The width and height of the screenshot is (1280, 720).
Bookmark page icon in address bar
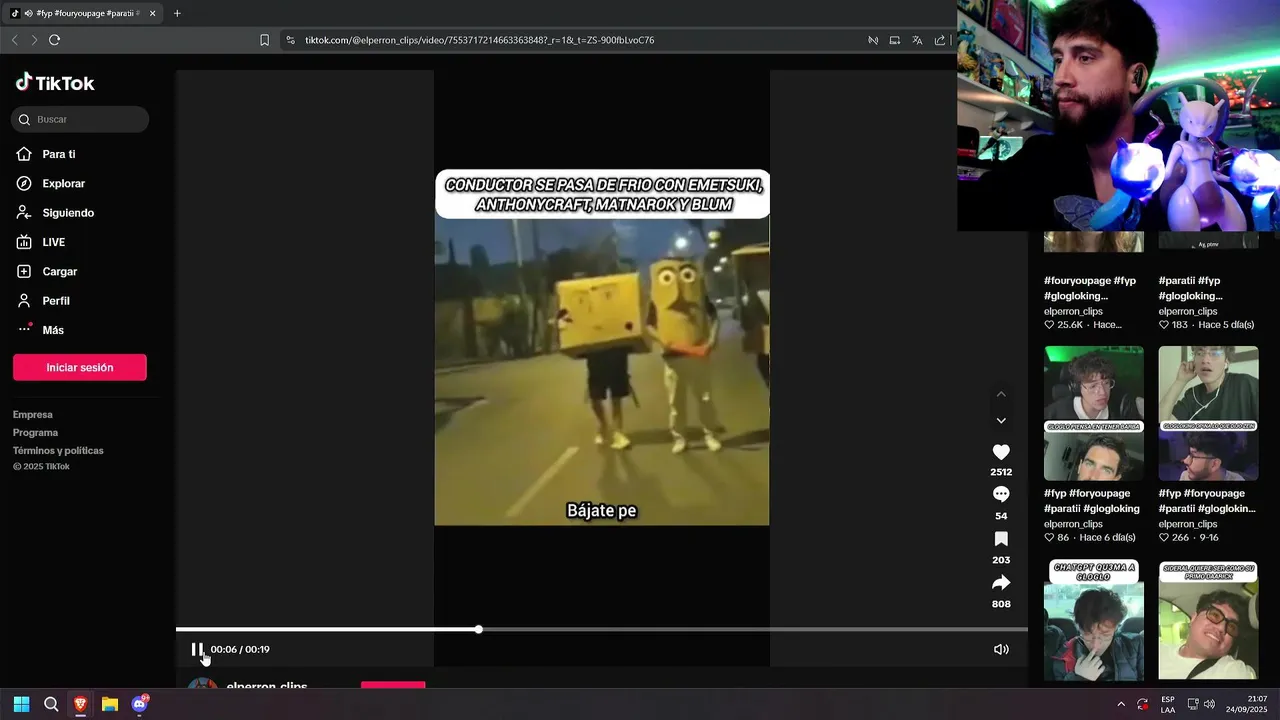[264, 40]
